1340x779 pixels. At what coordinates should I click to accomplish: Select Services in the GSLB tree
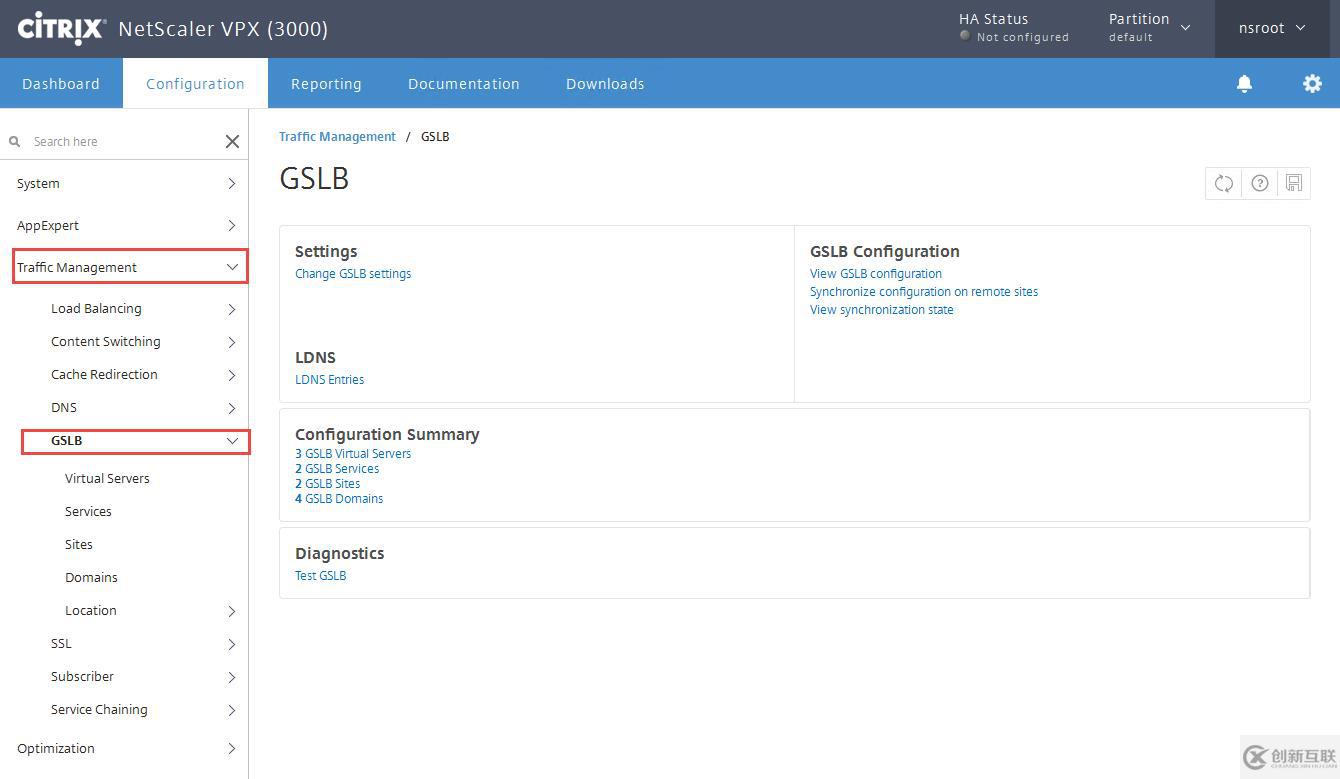88,512
